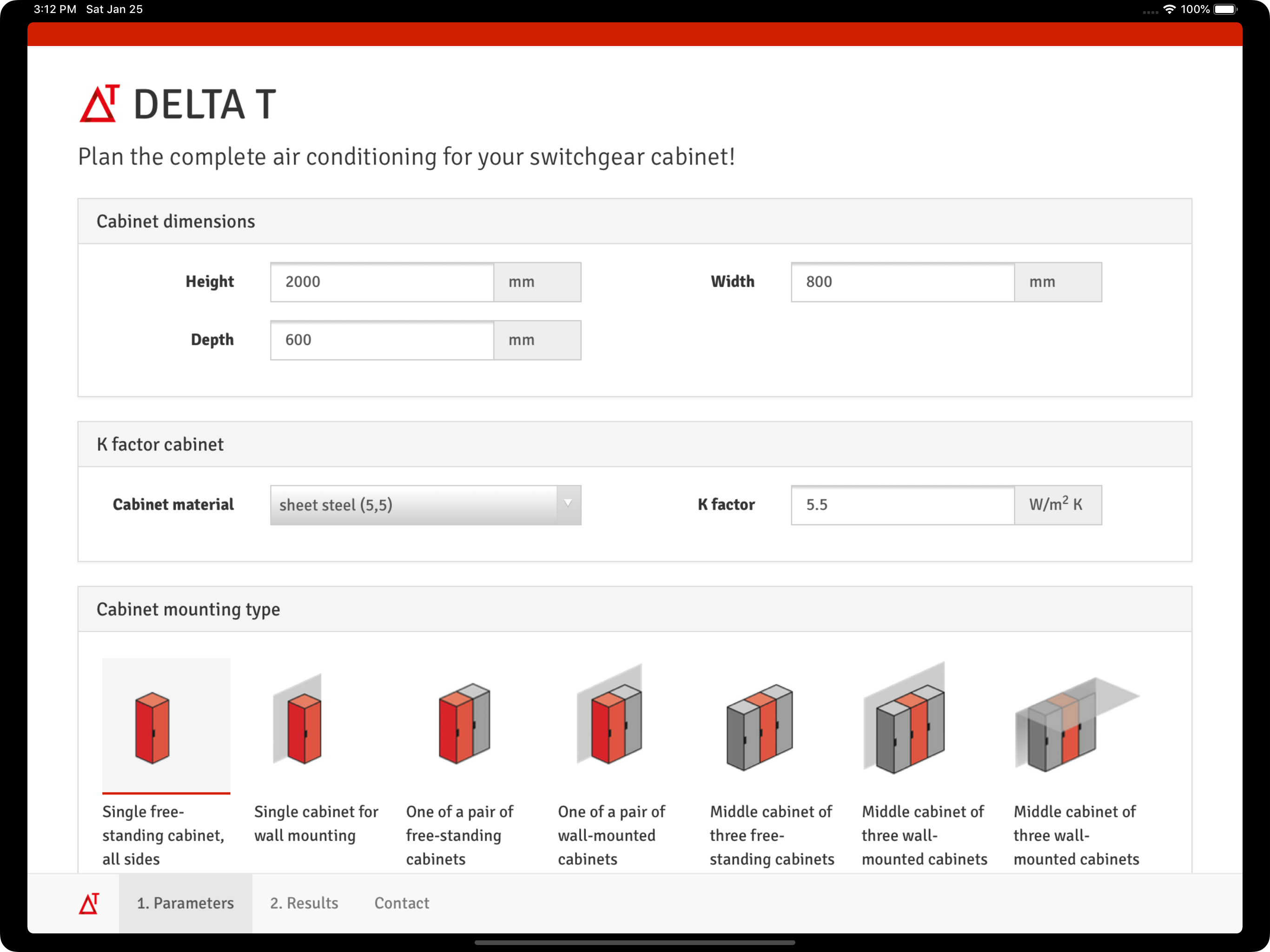
Task: Click the W/m² K unit label
Action: [1058, 505]
